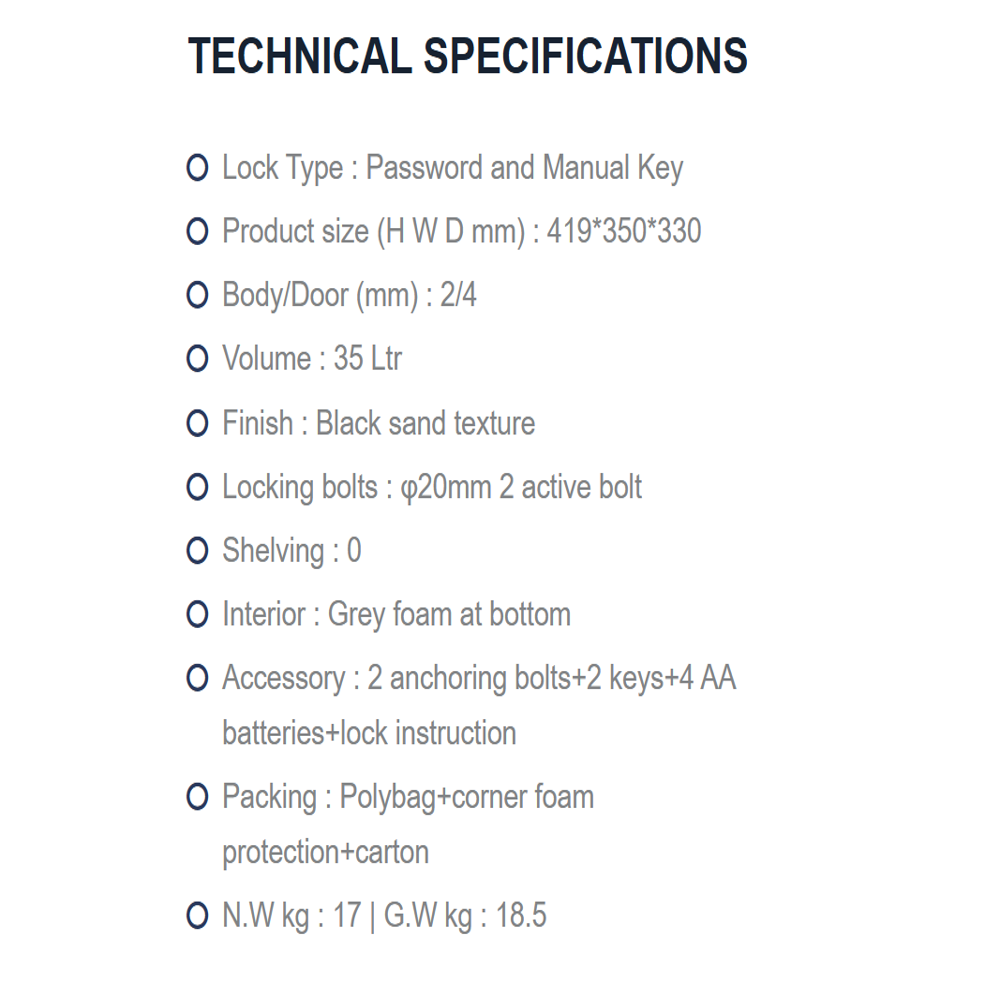
Task: Click the Password and Manual Key text
Action: (524, 169)
